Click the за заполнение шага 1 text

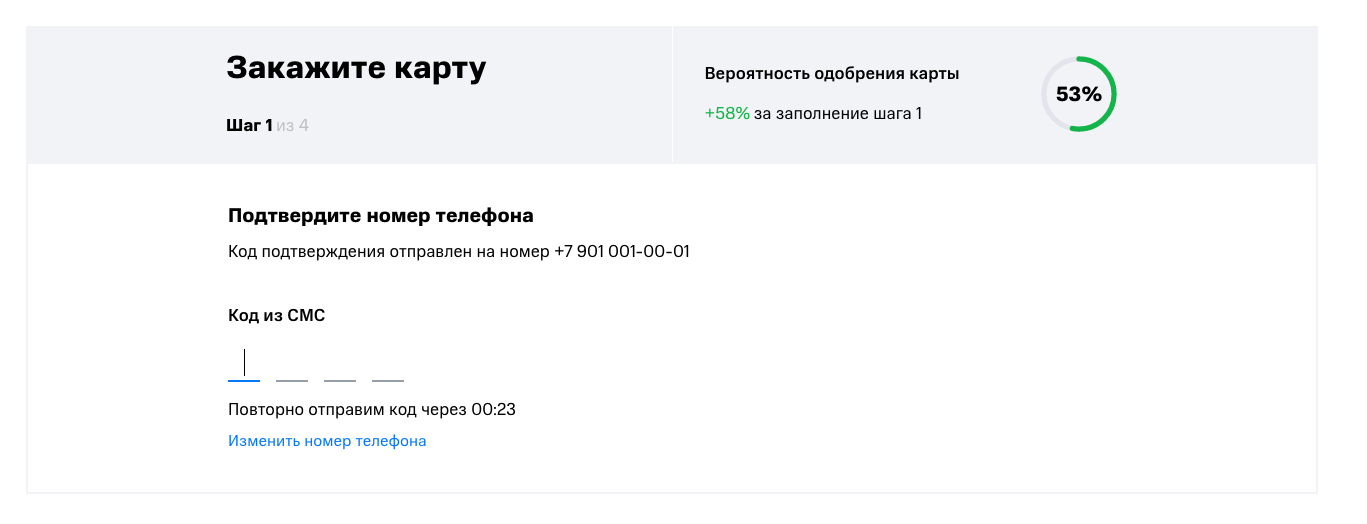838,114
